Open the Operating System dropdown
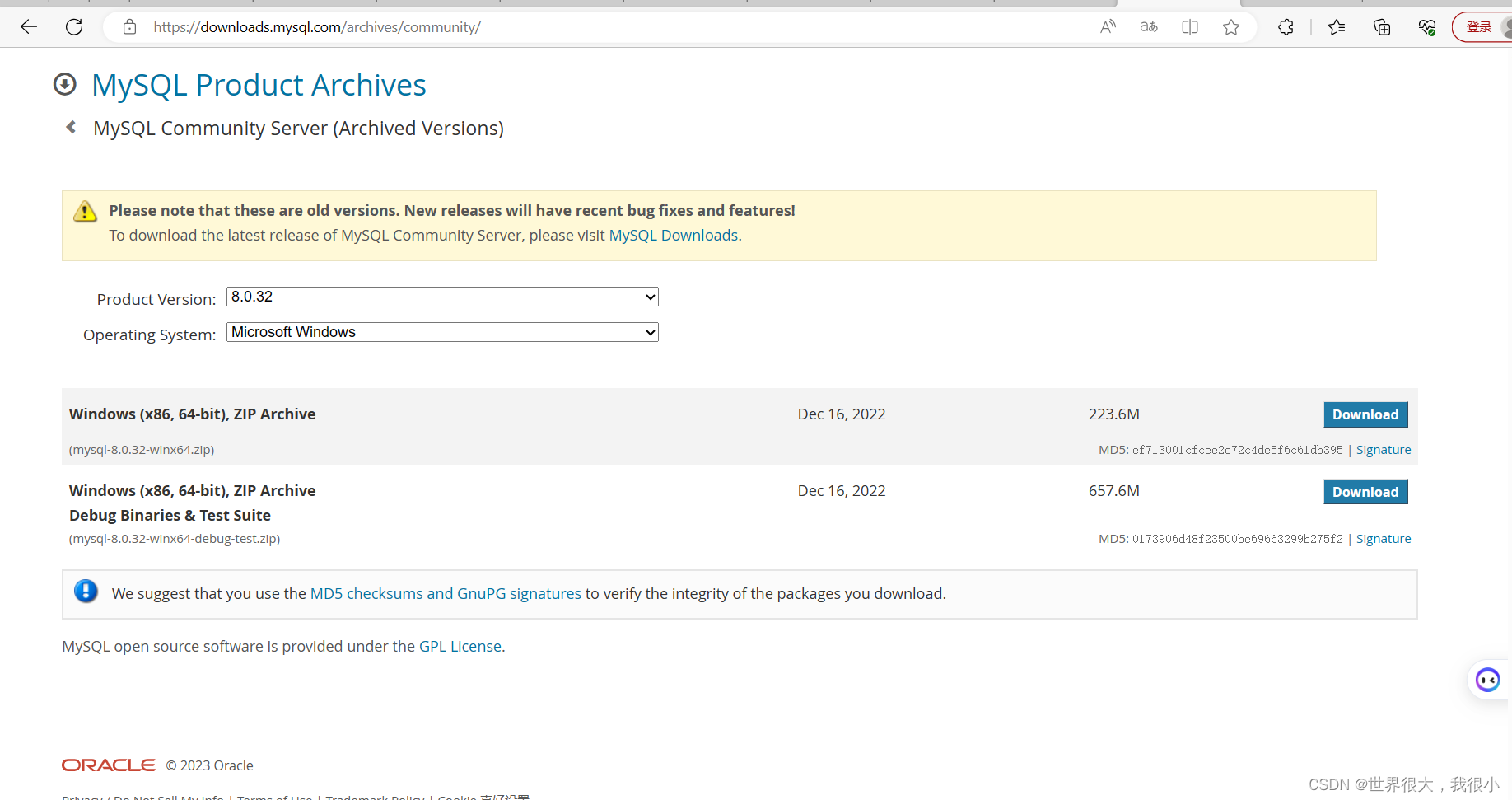Screen dimensions: 1512x800 pyautogui.click(x=441, y=331)
